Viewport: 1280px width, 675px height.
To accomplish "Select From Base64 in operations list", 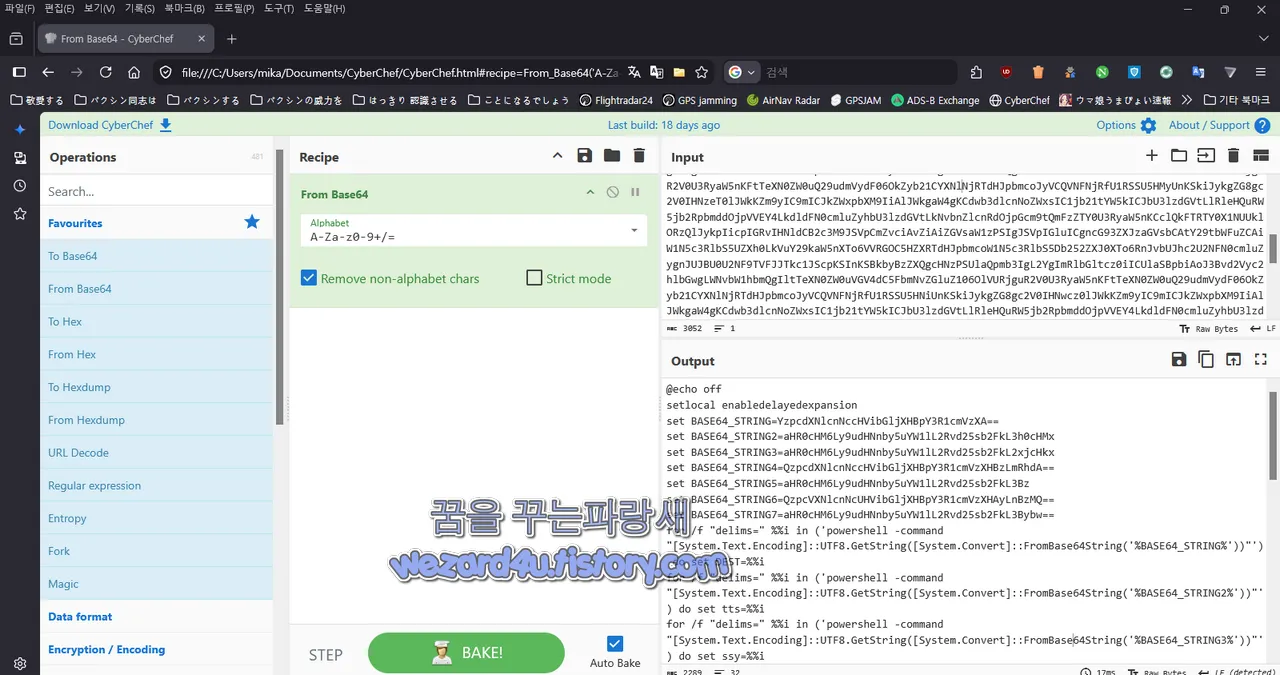I will point(156,289).
